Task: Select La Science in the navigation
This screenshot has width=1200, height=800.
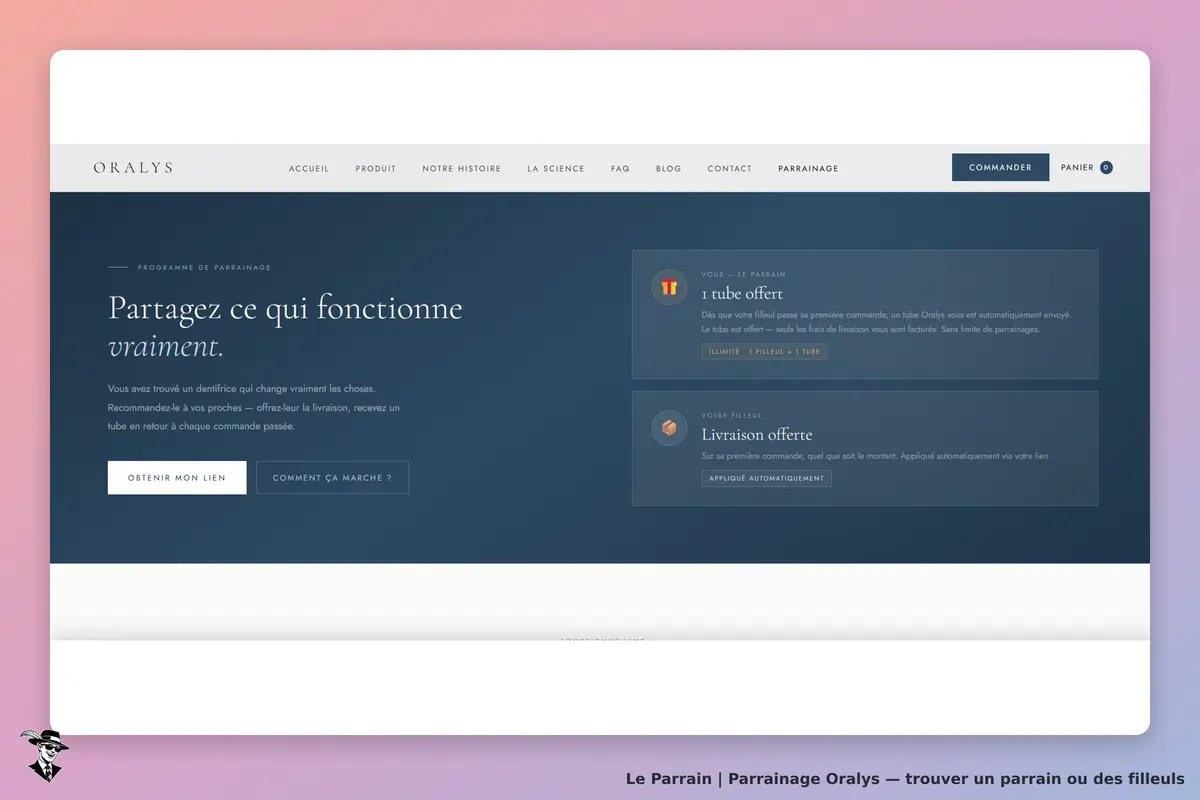Action: (556, 169)
